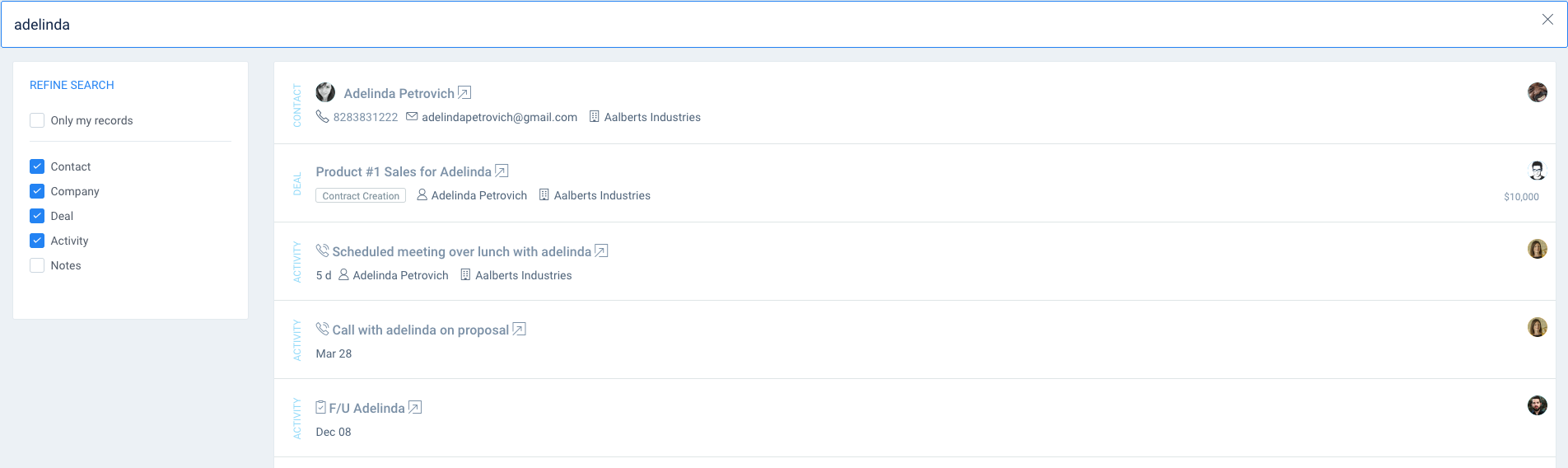Click the Contract Creation stage tag

coord(361,195)
